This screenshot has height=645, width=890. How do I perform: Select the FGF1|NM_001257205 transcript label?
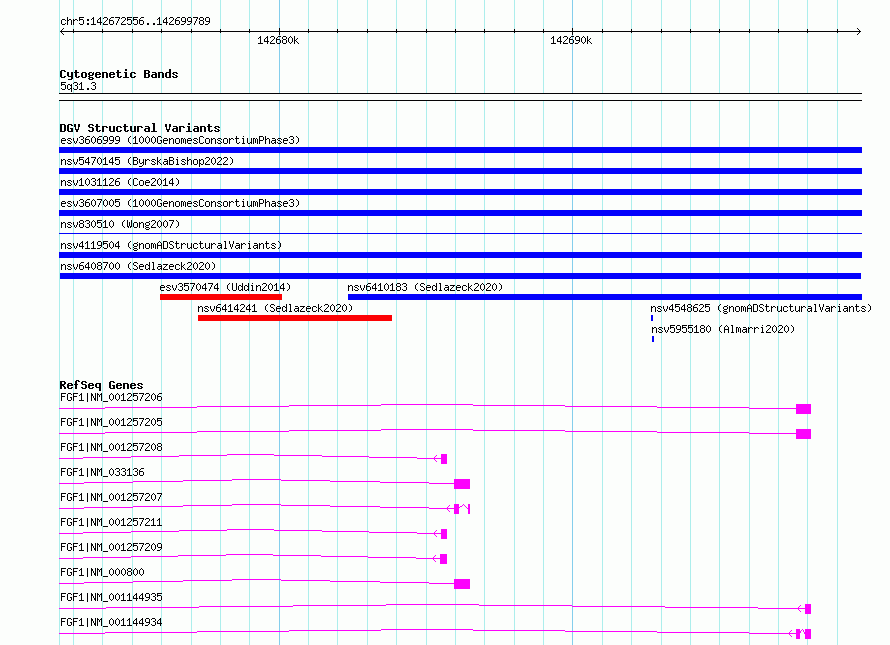(111, 422)
